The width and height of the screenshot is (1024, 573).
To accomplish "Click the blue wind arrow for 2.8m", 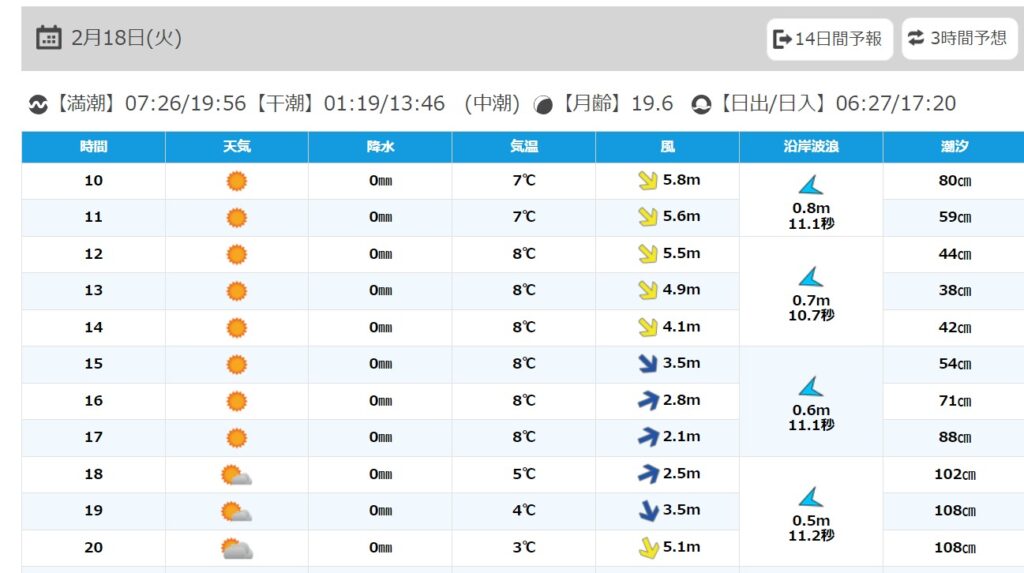I will 648,400.
